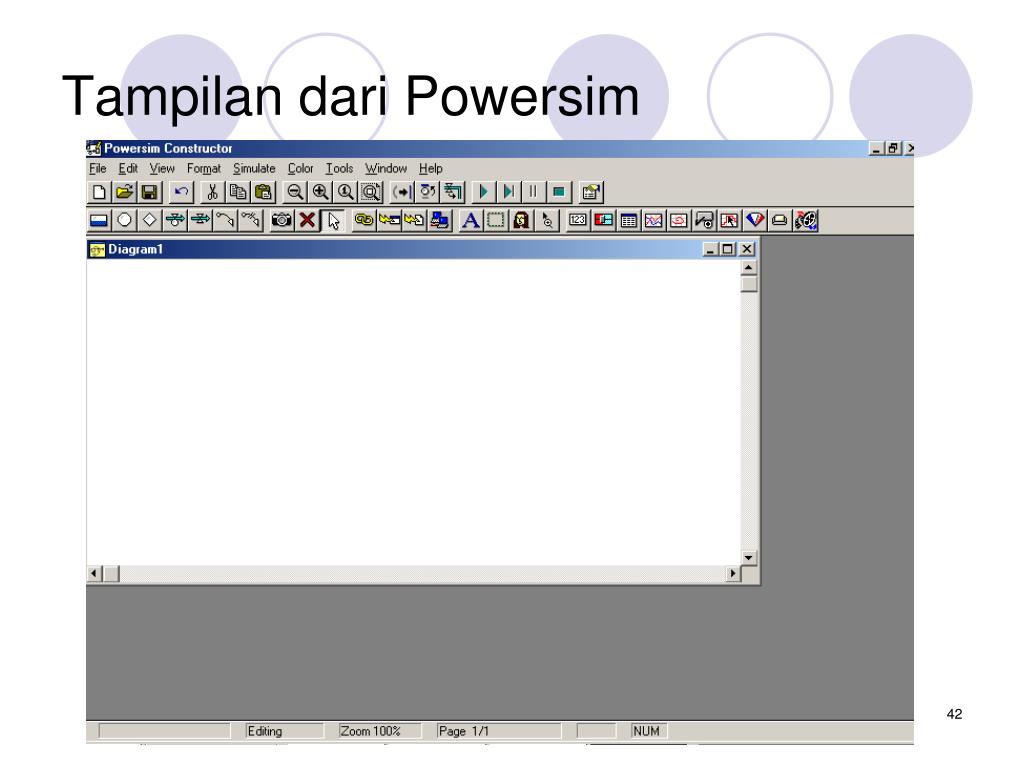Select the Text tool A icon
1024x768 pixels.
tap(470, 221)
